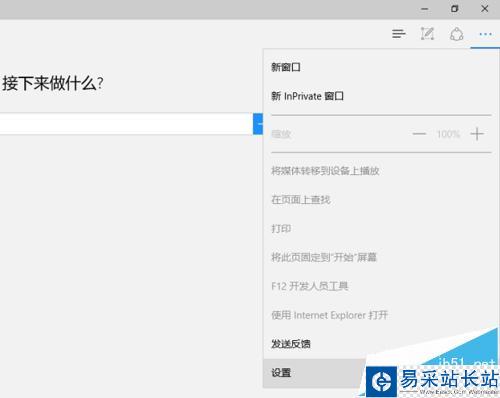Close the Edge browser window
The width and height of the screenshot is (500, 398).
pyautogui.click(x=485, y=9)
